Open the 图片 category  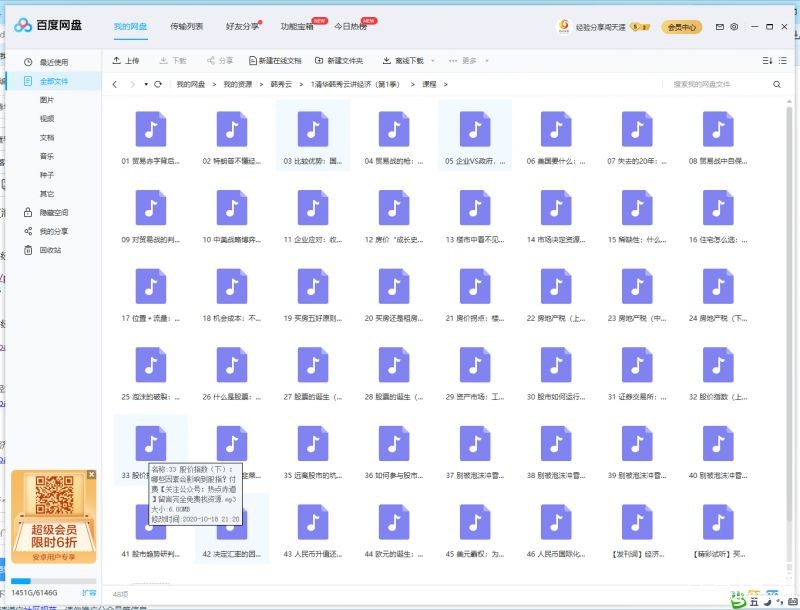click(46, 100)
